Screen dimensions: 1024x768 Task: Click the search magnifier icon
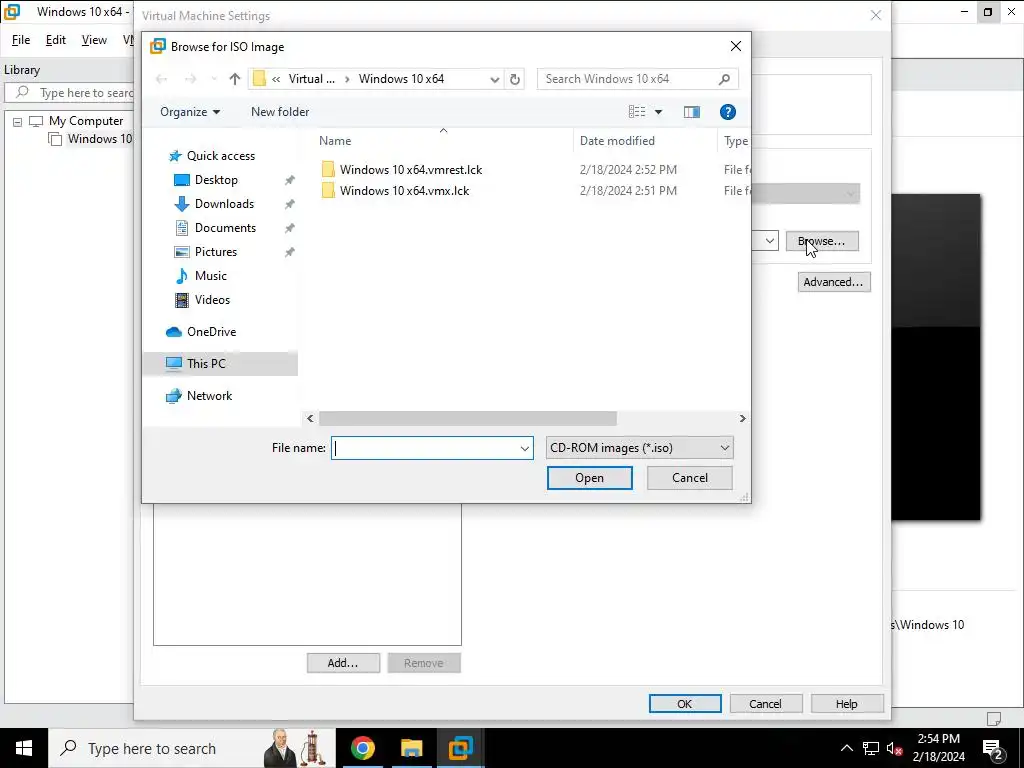(x=724, y=79)
